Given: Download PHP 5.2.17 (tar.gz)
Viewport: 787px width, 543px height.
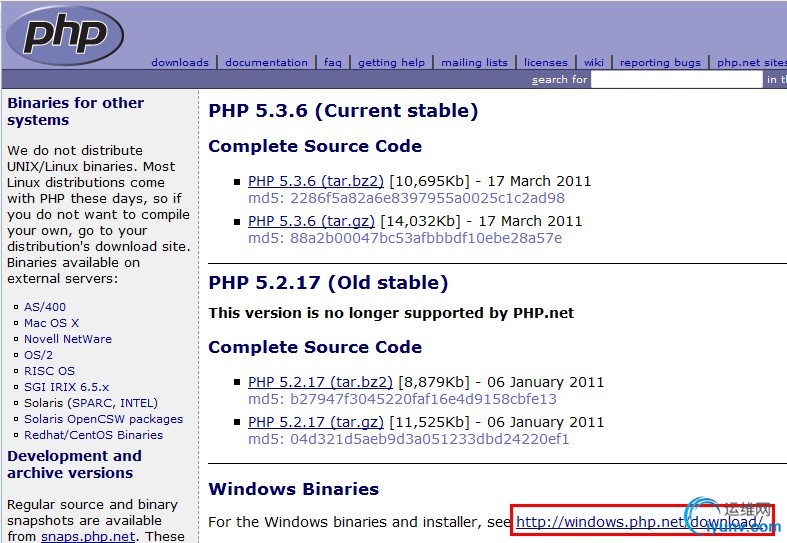Looking at the screenshot, I should 316,422.
